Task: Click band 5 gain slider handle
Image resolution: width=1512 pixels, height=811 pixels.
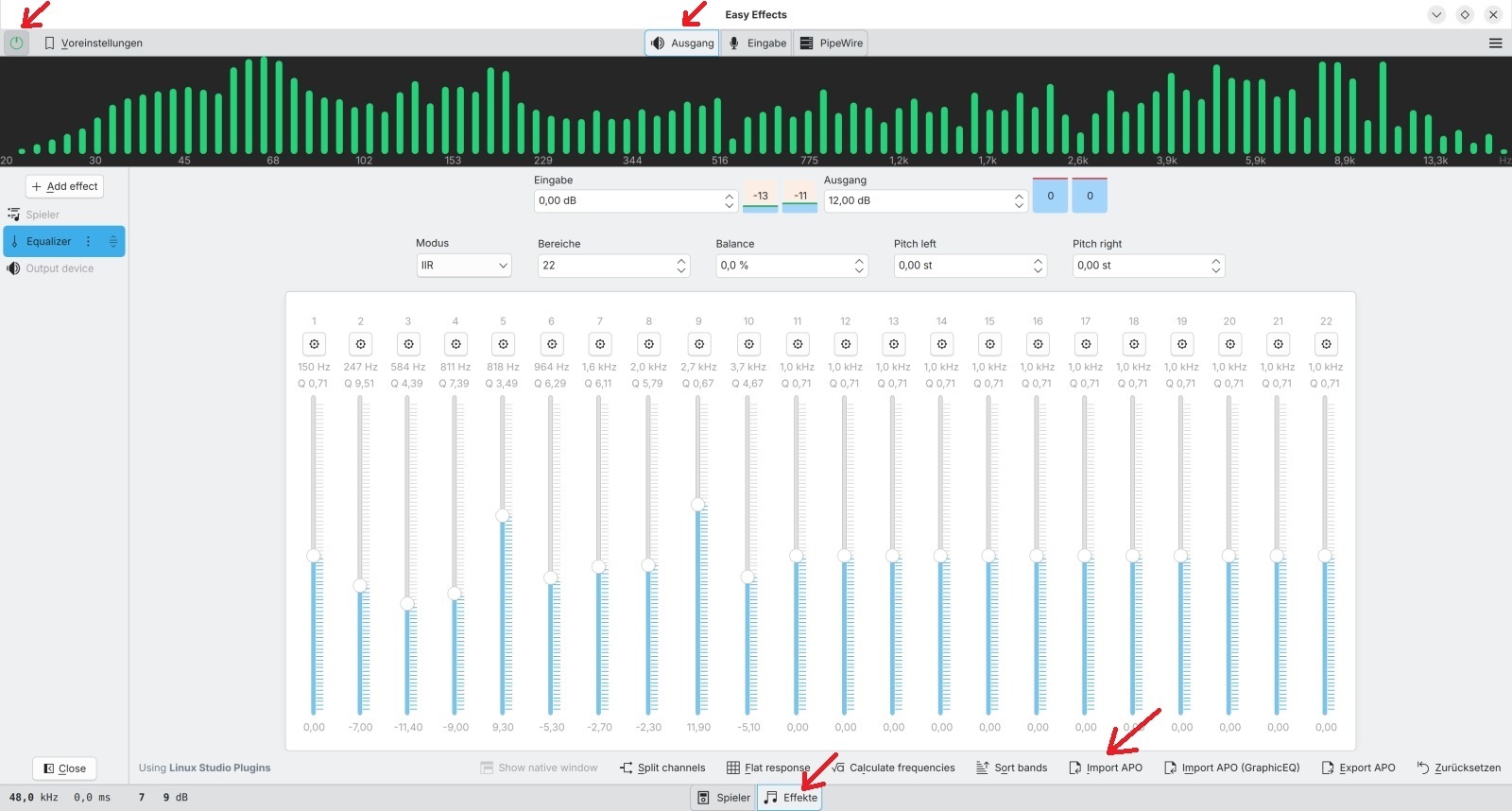Action: tap(503, 515)
